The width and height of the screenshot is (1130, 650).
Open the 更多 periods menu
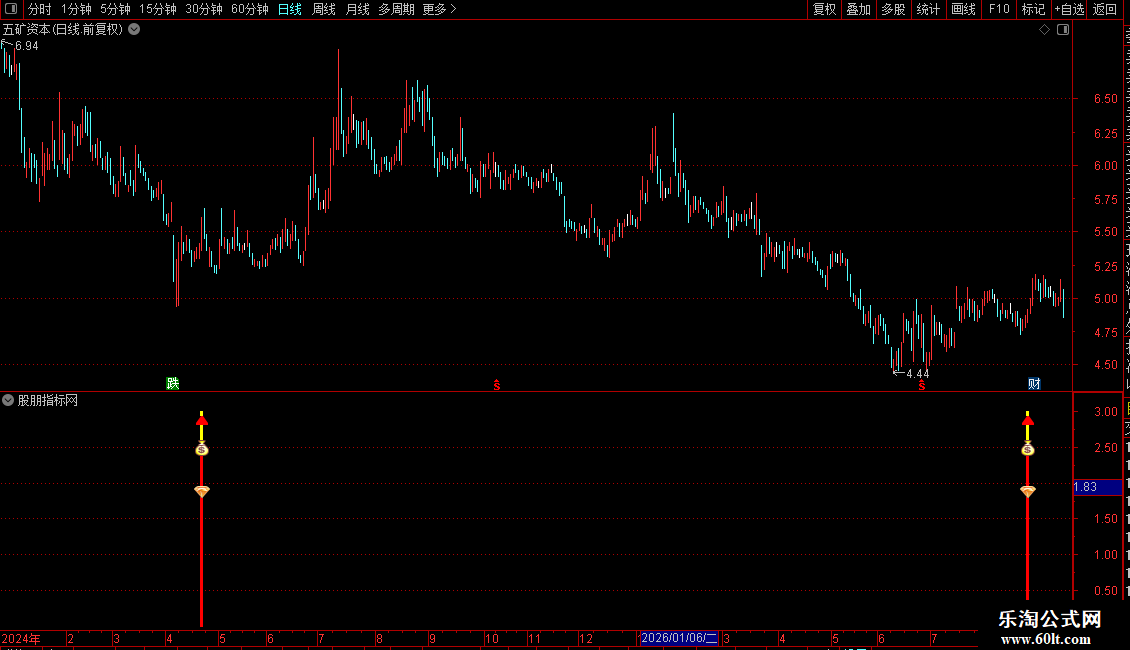pos(439,9)
